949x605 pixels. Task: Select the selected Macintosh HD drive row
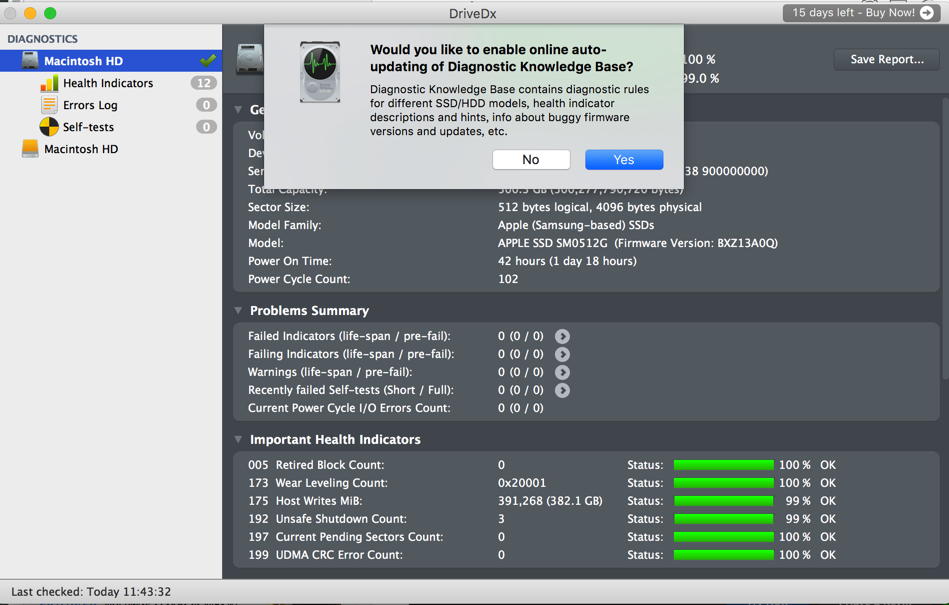(111, 60)
